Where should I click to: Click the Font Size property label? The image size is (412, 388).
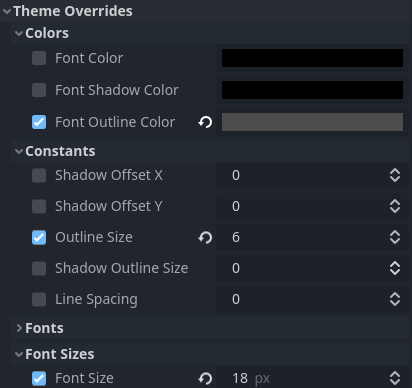(x=84, y=378)
